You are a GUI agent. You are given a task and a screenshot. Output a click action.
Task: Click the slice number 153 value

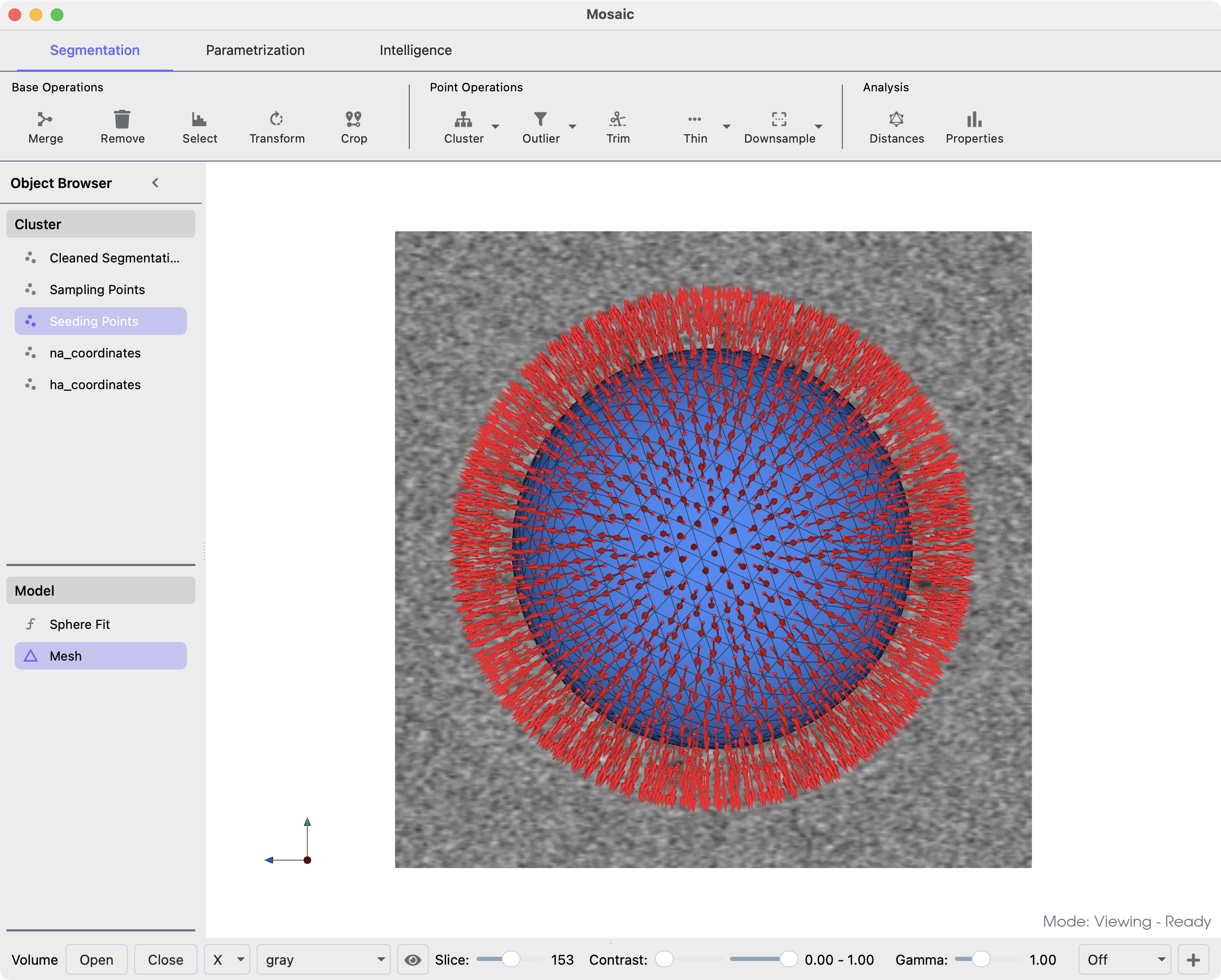(x=562, y=959)
